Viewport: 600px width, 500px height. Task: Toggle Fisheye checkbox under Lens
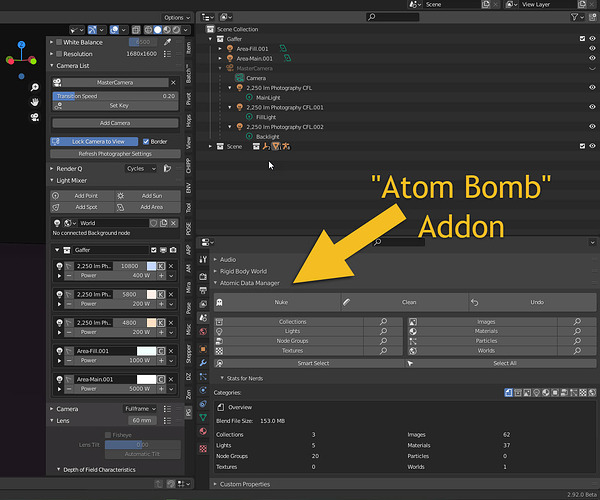pyautogui.click(x=108, y=435)
